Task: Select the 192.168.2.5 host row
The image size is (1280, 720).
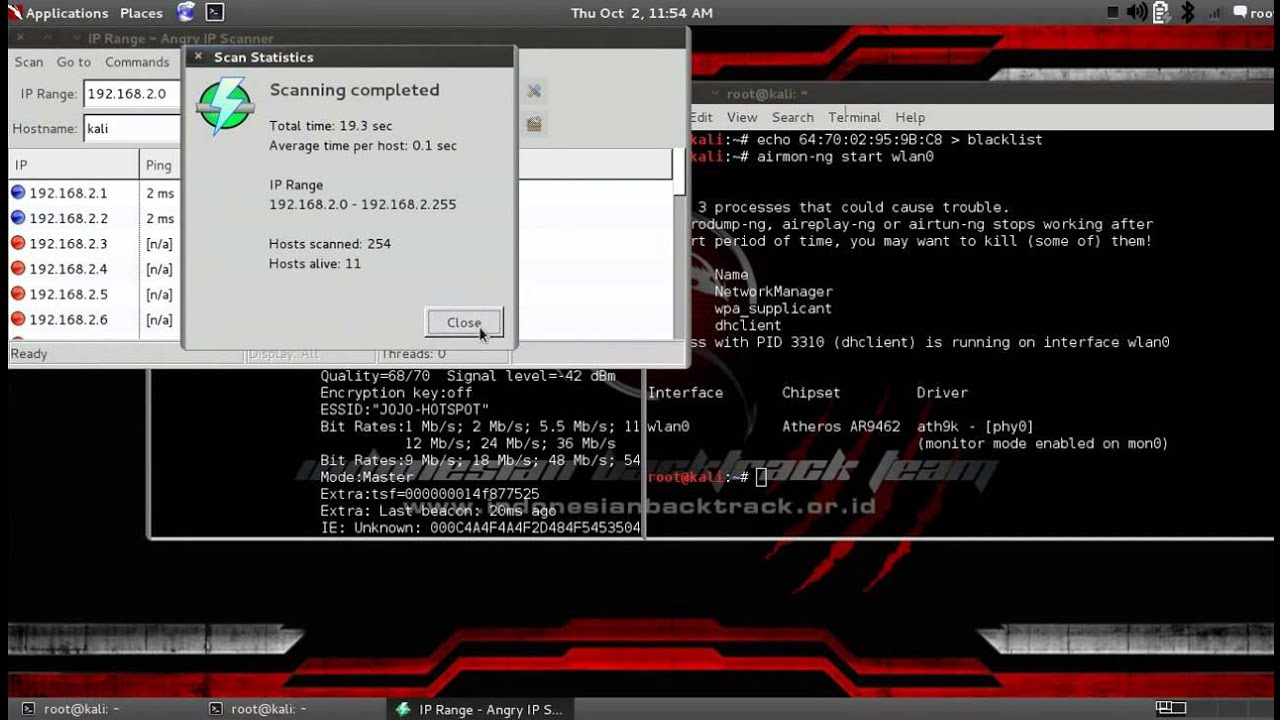Action: [x=95, y=294]
